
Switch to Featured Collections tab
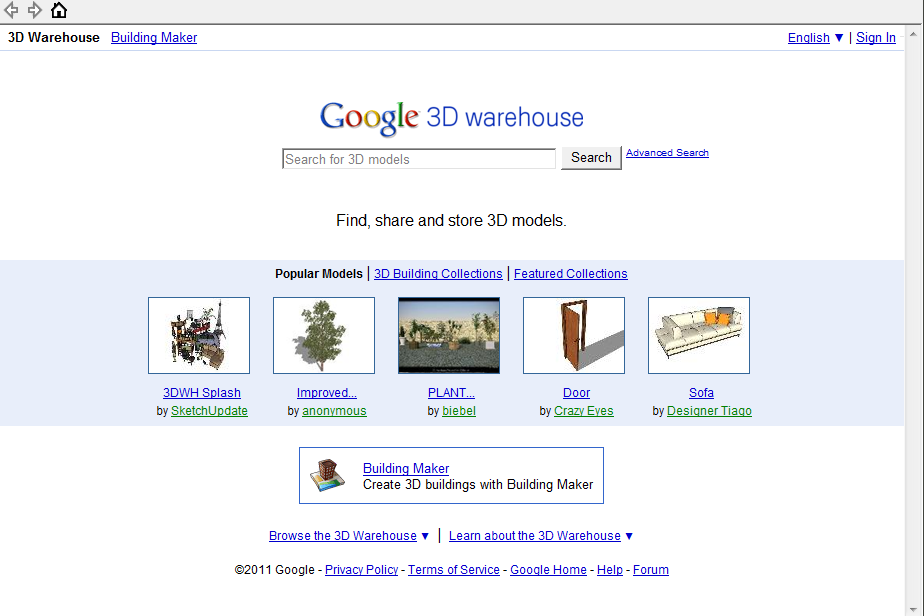click(570, 274)
